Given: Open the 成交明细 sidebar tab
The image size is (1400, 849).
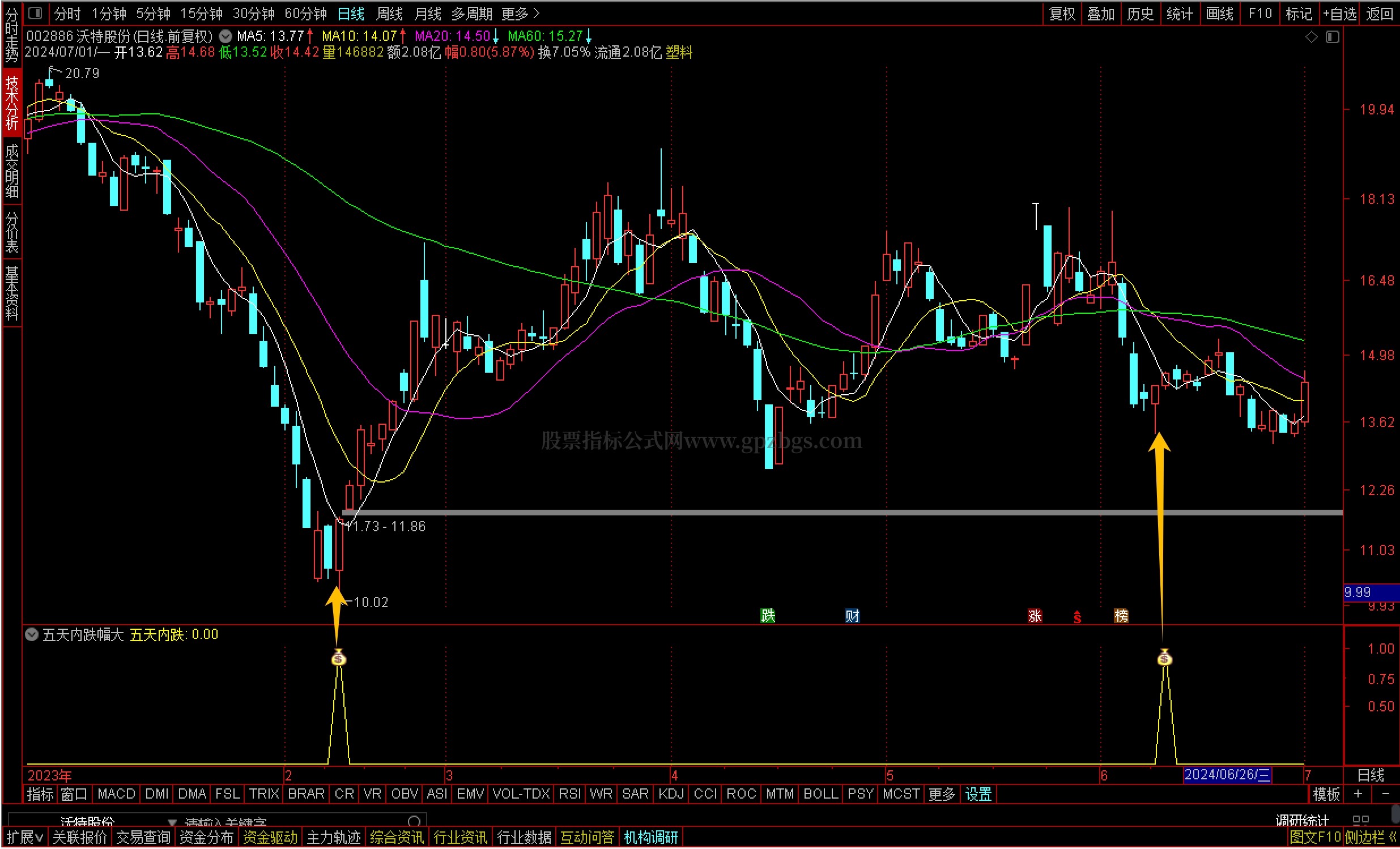Looking at the screenshot, I should point(11,171).
